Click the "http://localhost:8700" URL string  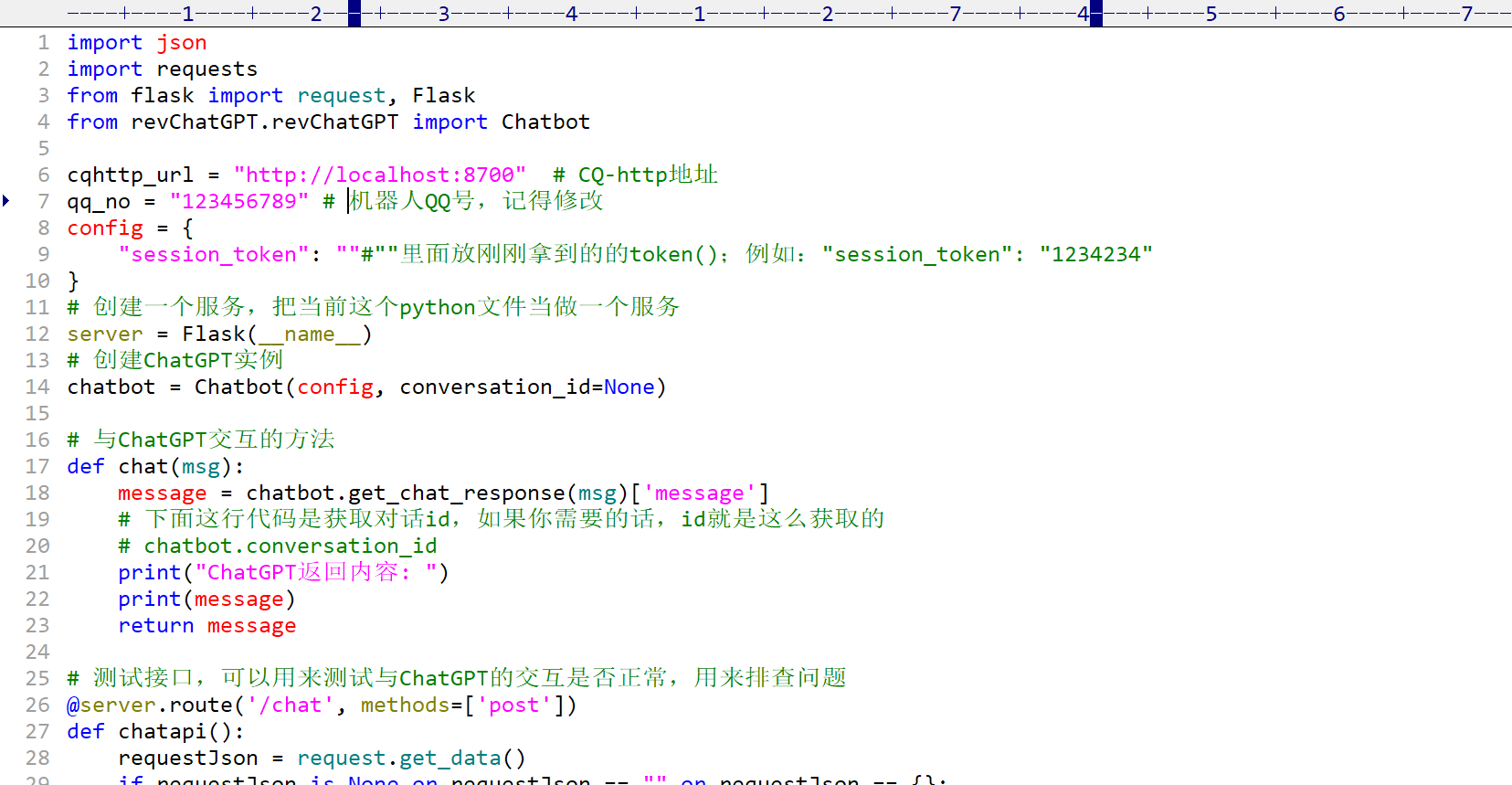point(380,175)
